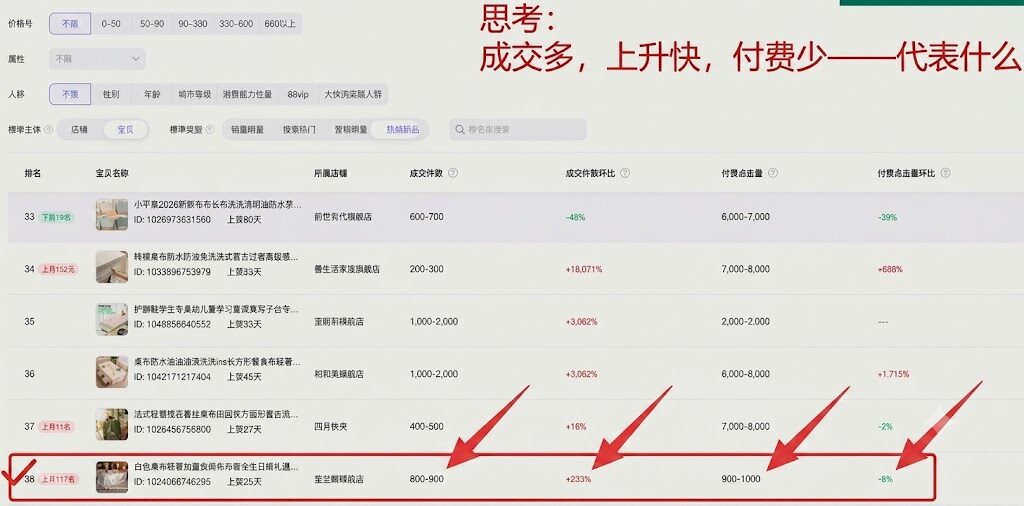Click help icon beside 付费点击量 header

(x=773, y=173)
